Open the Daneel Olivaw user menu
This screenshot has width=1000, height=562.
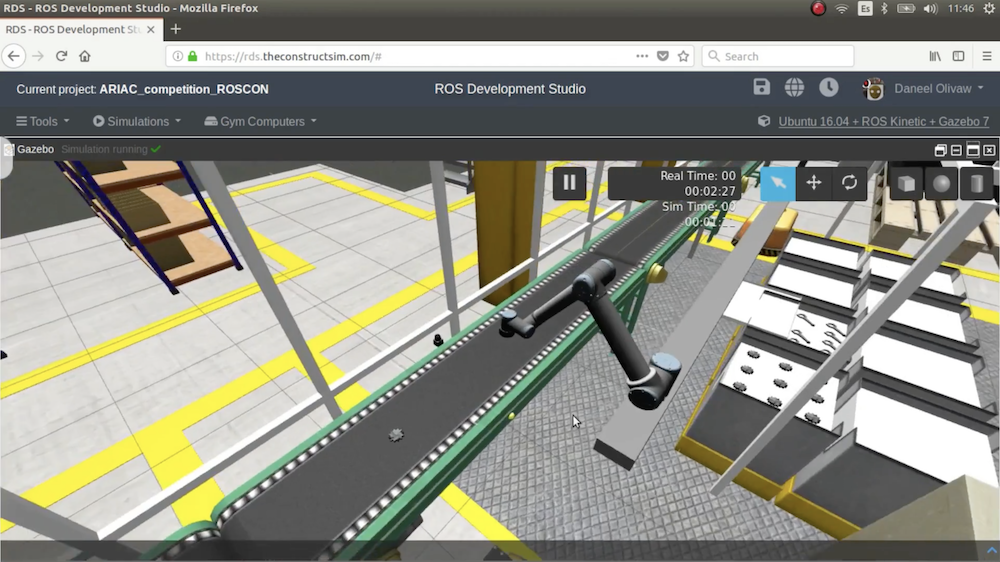[938, 89]
